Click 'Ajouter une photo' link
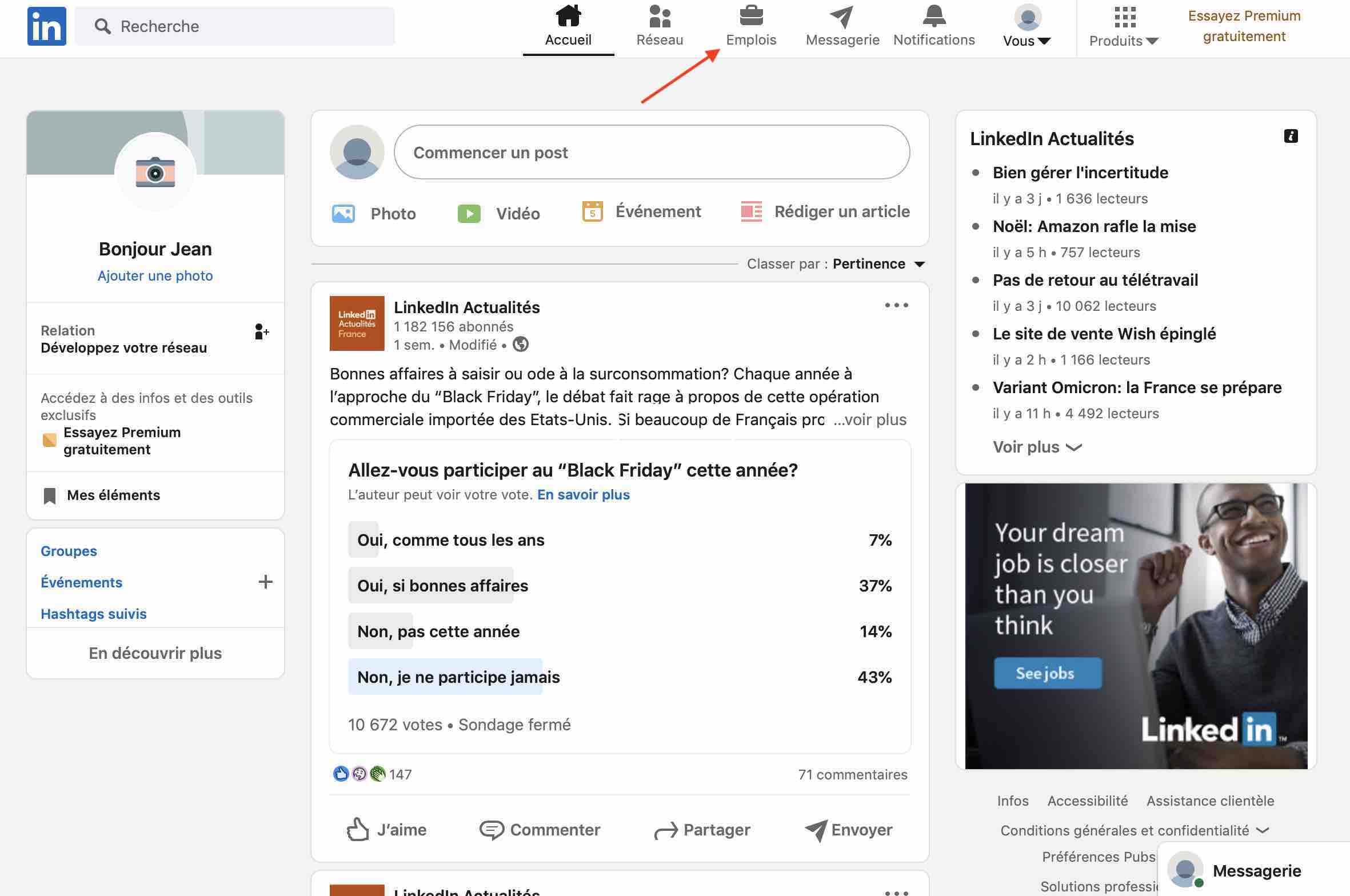The height and width of the screenshot is (896, 1350). click(155, 275)
